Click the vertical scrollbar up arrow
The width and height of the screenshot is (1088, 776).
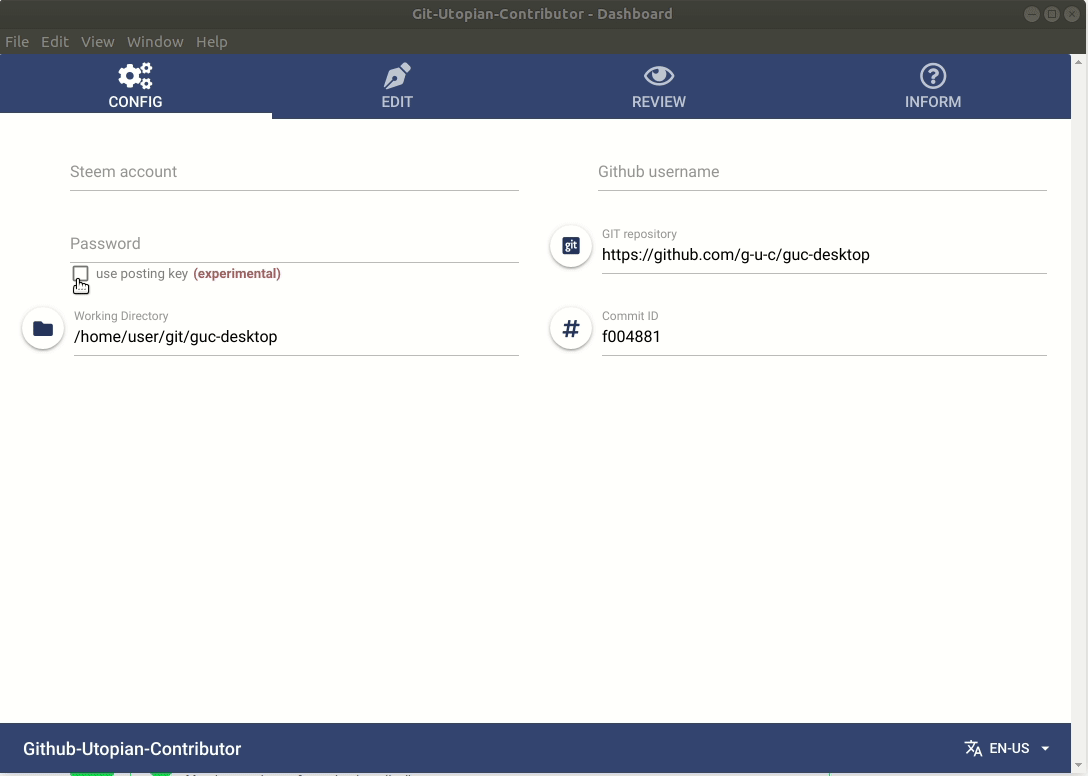[x=1078, y=62]
